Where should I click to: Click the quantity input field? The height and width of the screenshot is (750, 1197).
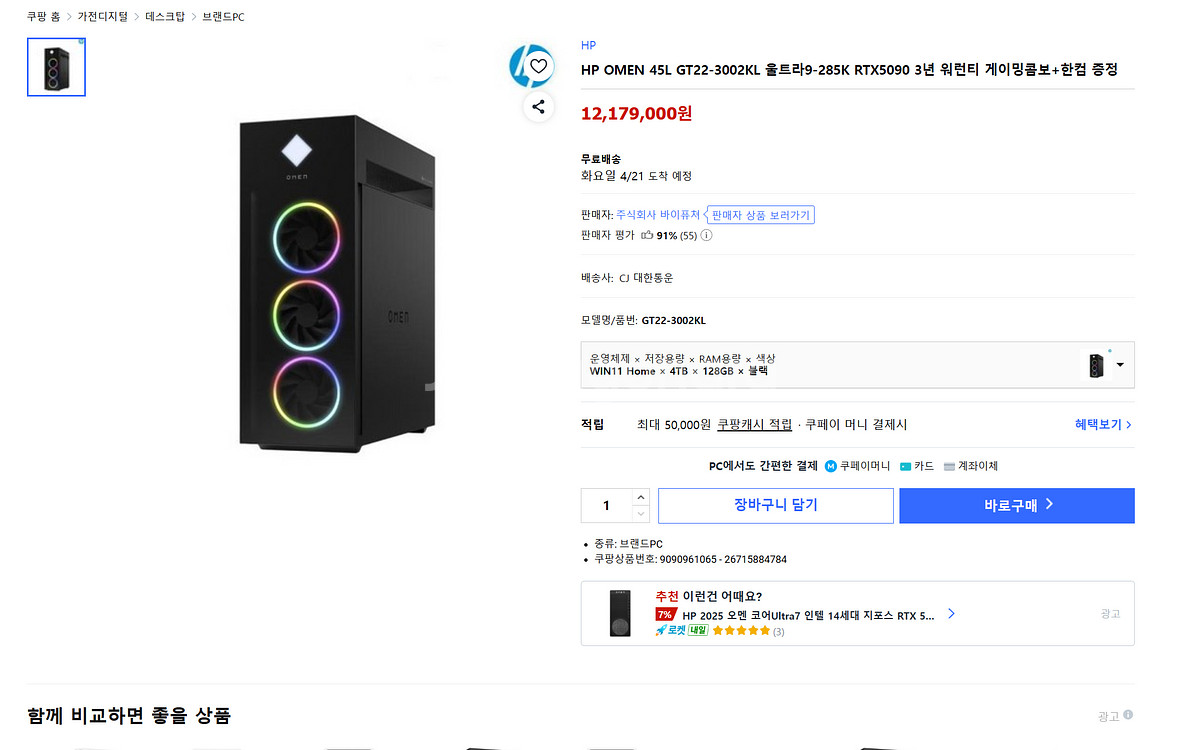click(x=606, y=506)
